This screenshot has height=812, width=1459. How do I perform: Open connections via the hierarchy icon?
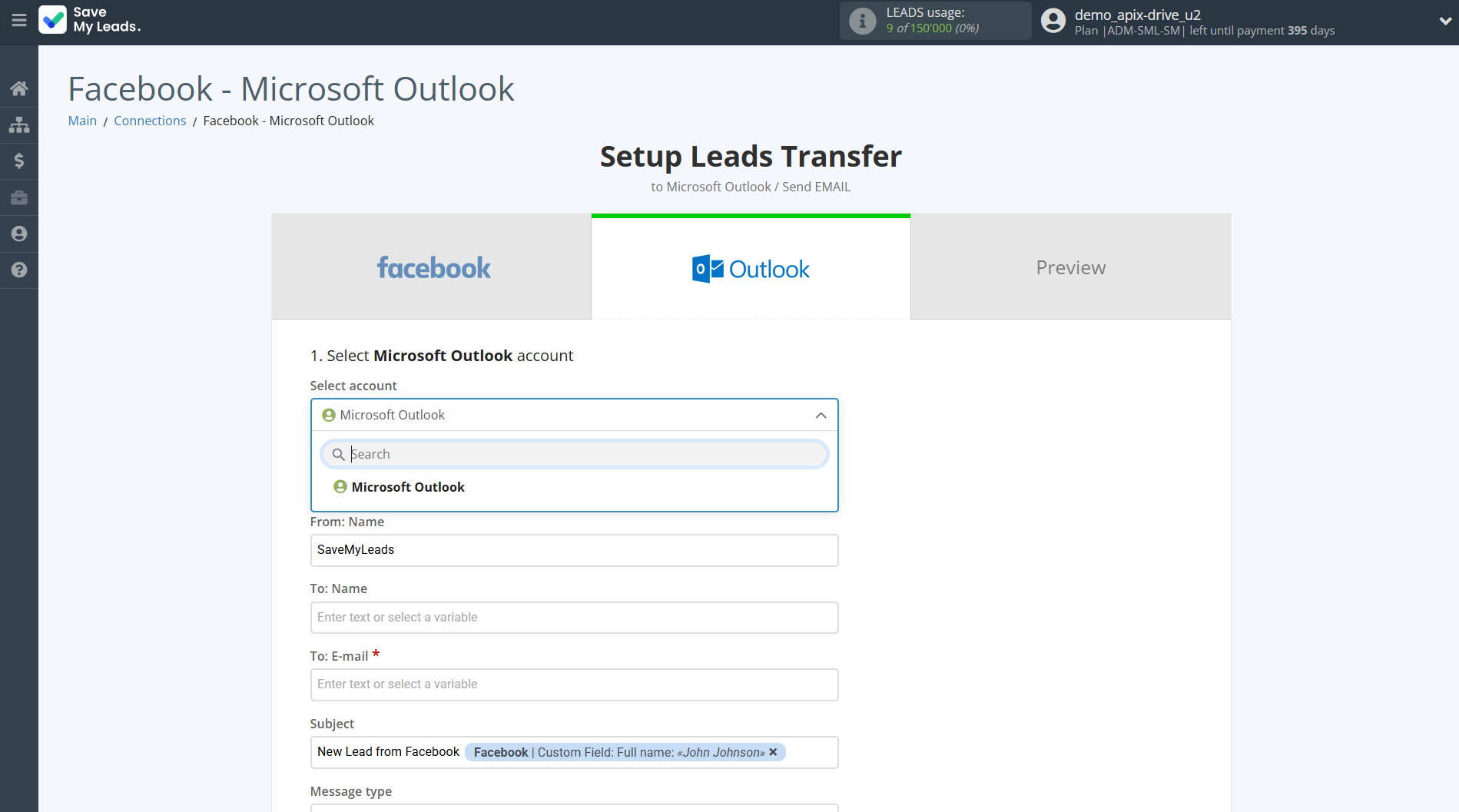(18, 124)
